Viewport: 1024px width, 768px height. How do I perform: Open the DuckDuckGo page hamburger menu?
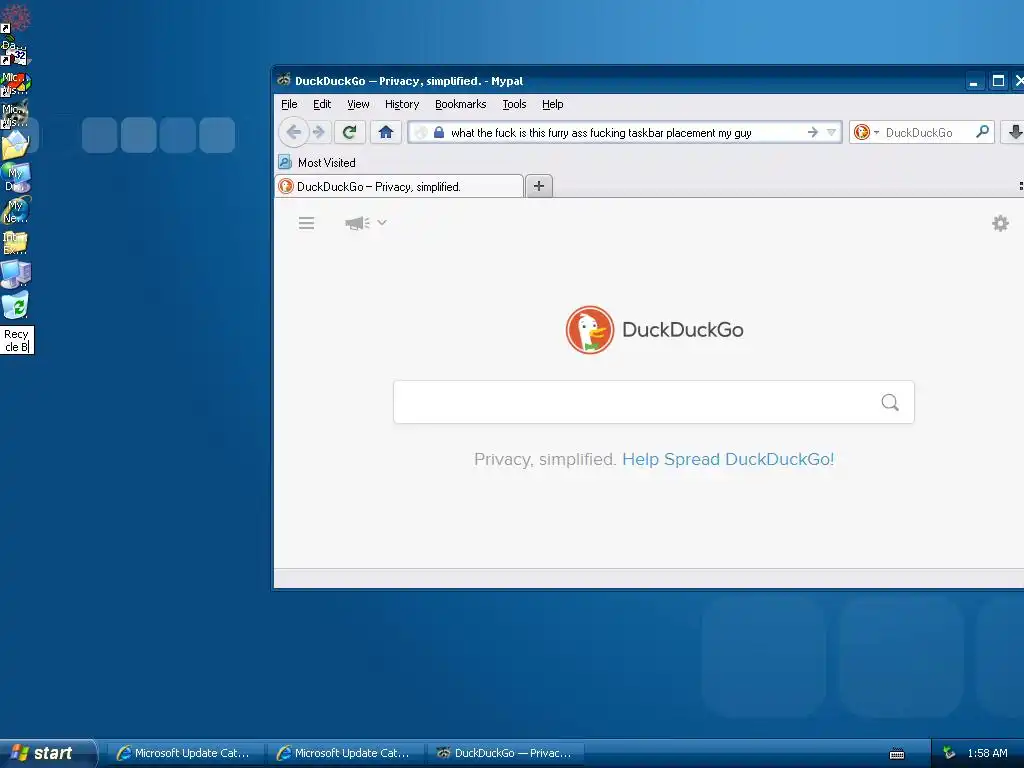pos(306,223)
